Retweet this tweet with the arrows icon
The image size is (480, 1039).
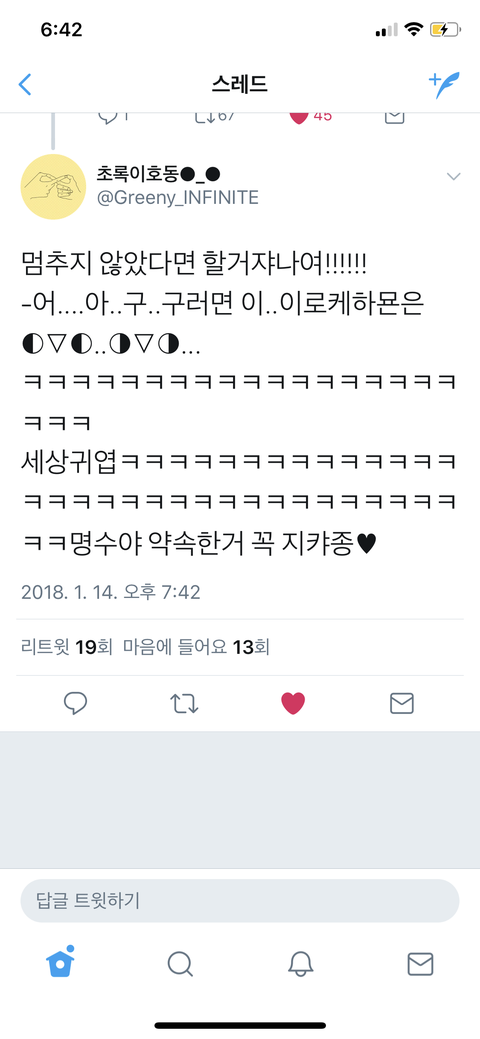pos(184,704)
